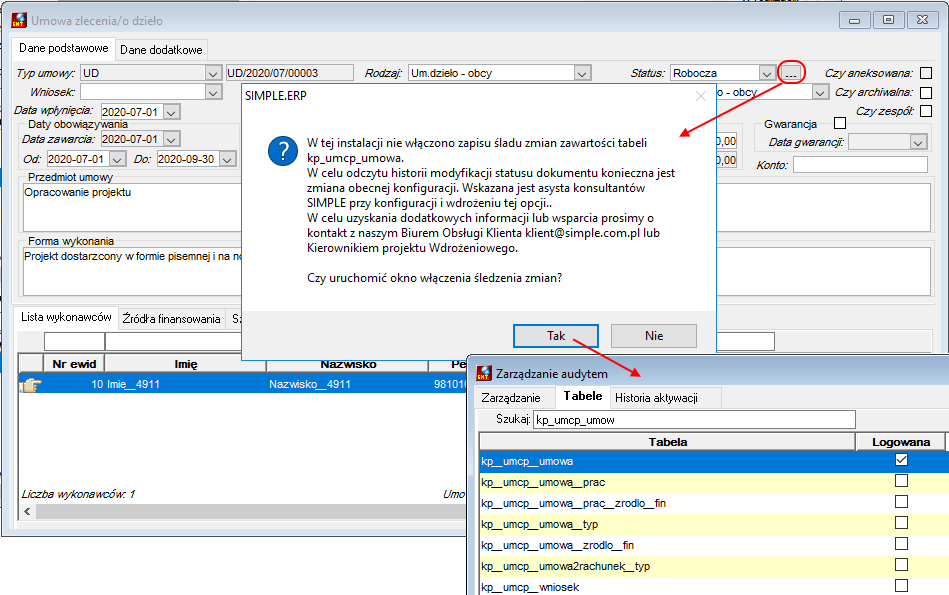Open the Data wpłynięcia date picker

click(x=172, y=112)
